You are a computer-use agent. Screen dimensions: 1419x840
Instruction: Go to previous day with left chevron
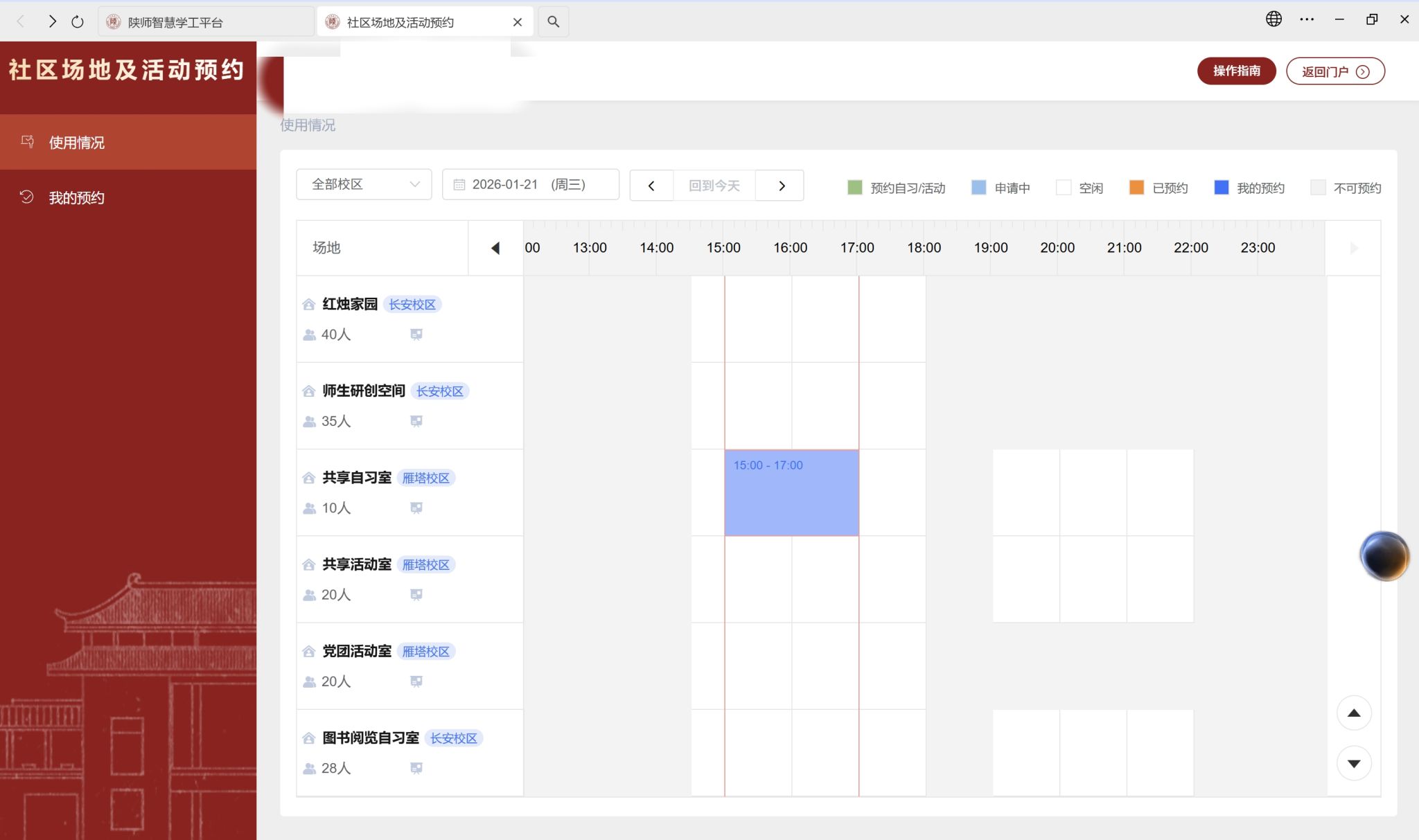tap(651, 186)
